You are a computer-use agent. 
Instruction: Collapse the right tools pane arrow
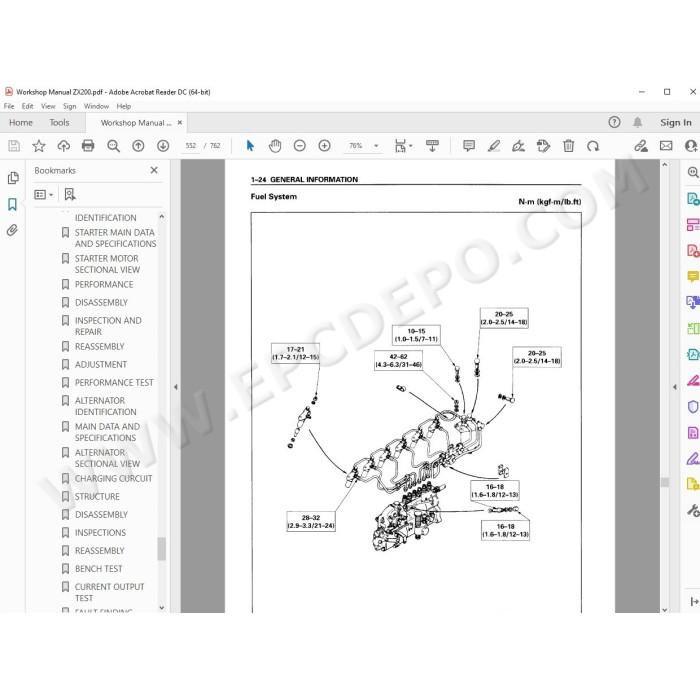(x=675, y=387)
